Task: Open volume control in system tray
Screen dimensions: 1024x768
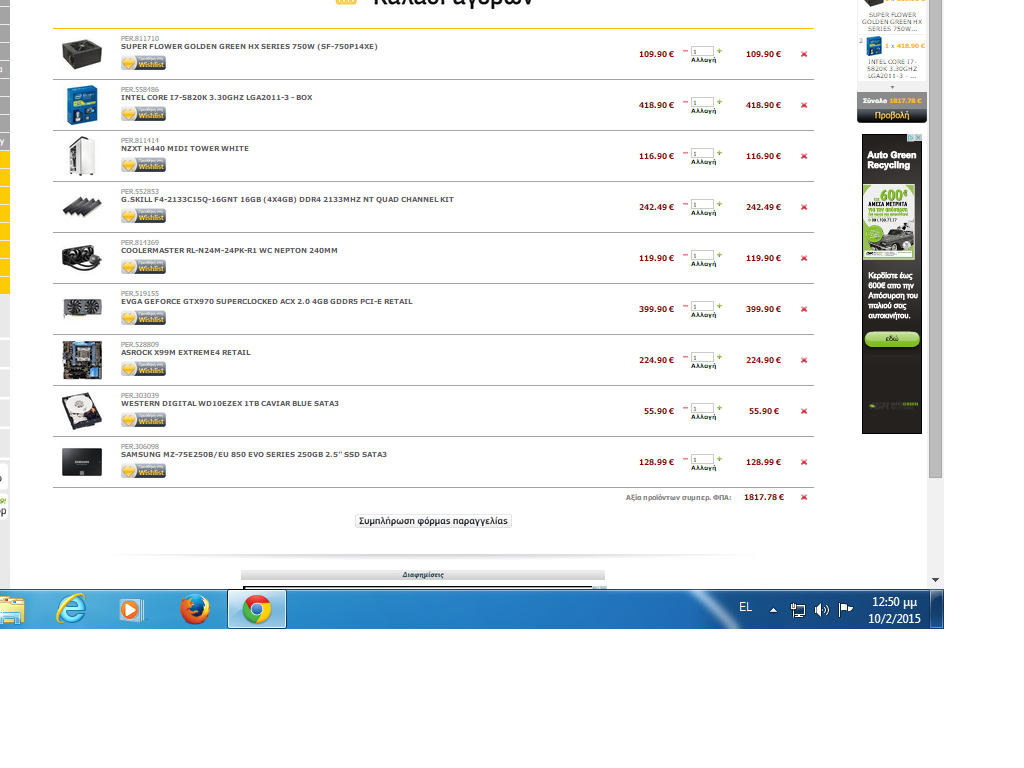Action: click(822, 610)
